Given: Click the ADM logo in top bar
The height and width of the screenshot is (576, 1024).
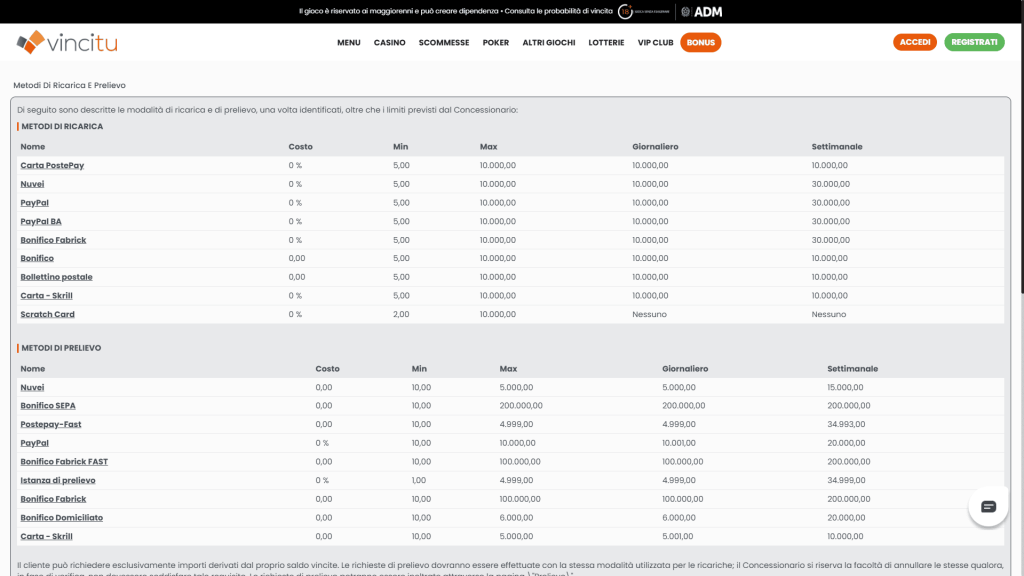Looking at the screenshot, I should 702,12.
